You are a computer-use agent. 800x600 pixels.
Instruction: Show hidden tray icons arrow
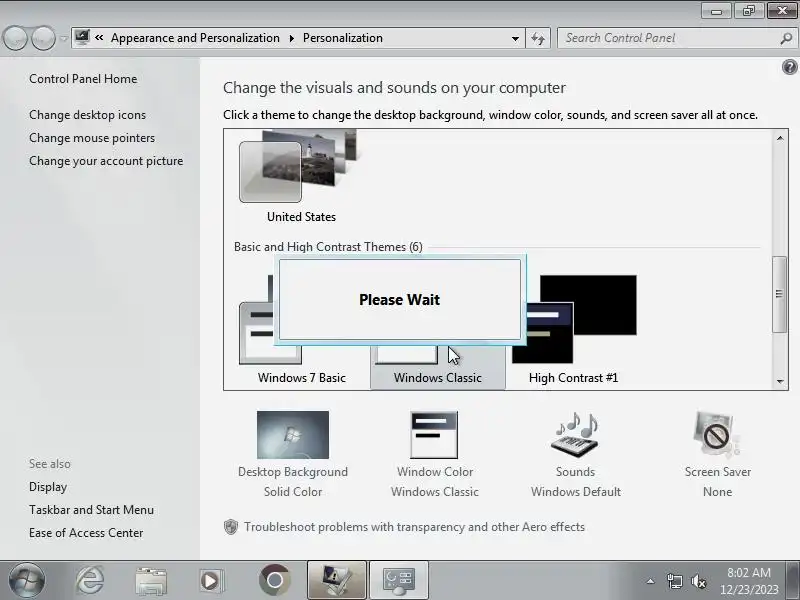coord(651,581)
